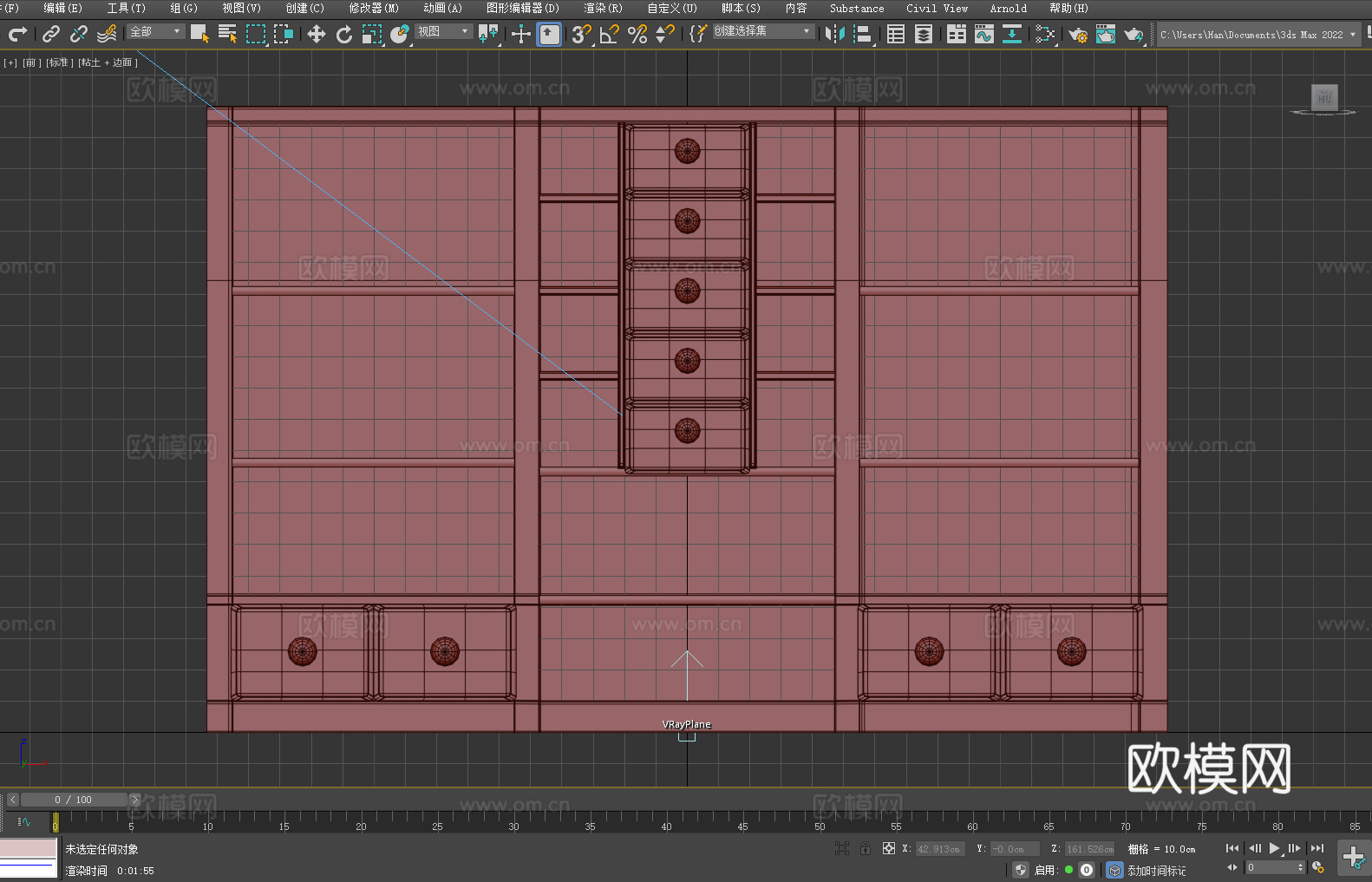Click the pink object color swatch

pos(29,848)
